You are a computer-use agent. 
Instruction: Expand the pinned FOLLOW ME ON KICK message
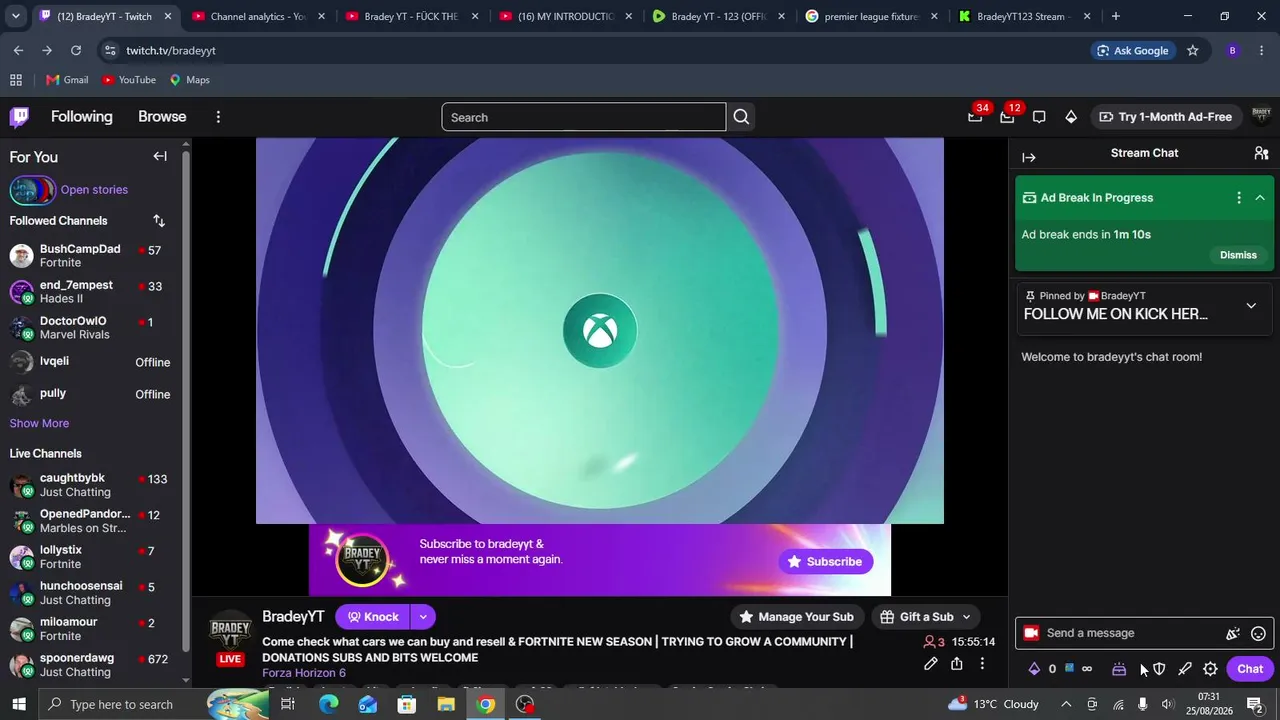click(x=1251, y=306)
